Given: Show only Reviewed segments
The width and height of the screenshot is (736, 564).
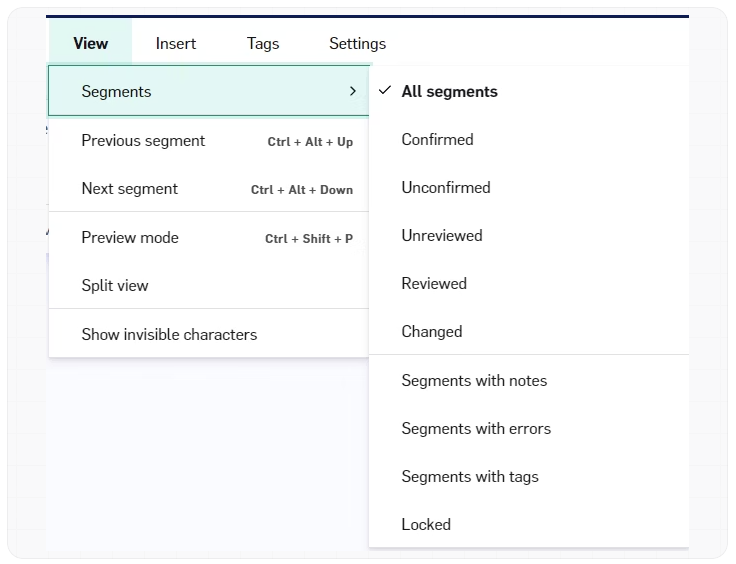Looking at the screenshot, I should 434,283.
